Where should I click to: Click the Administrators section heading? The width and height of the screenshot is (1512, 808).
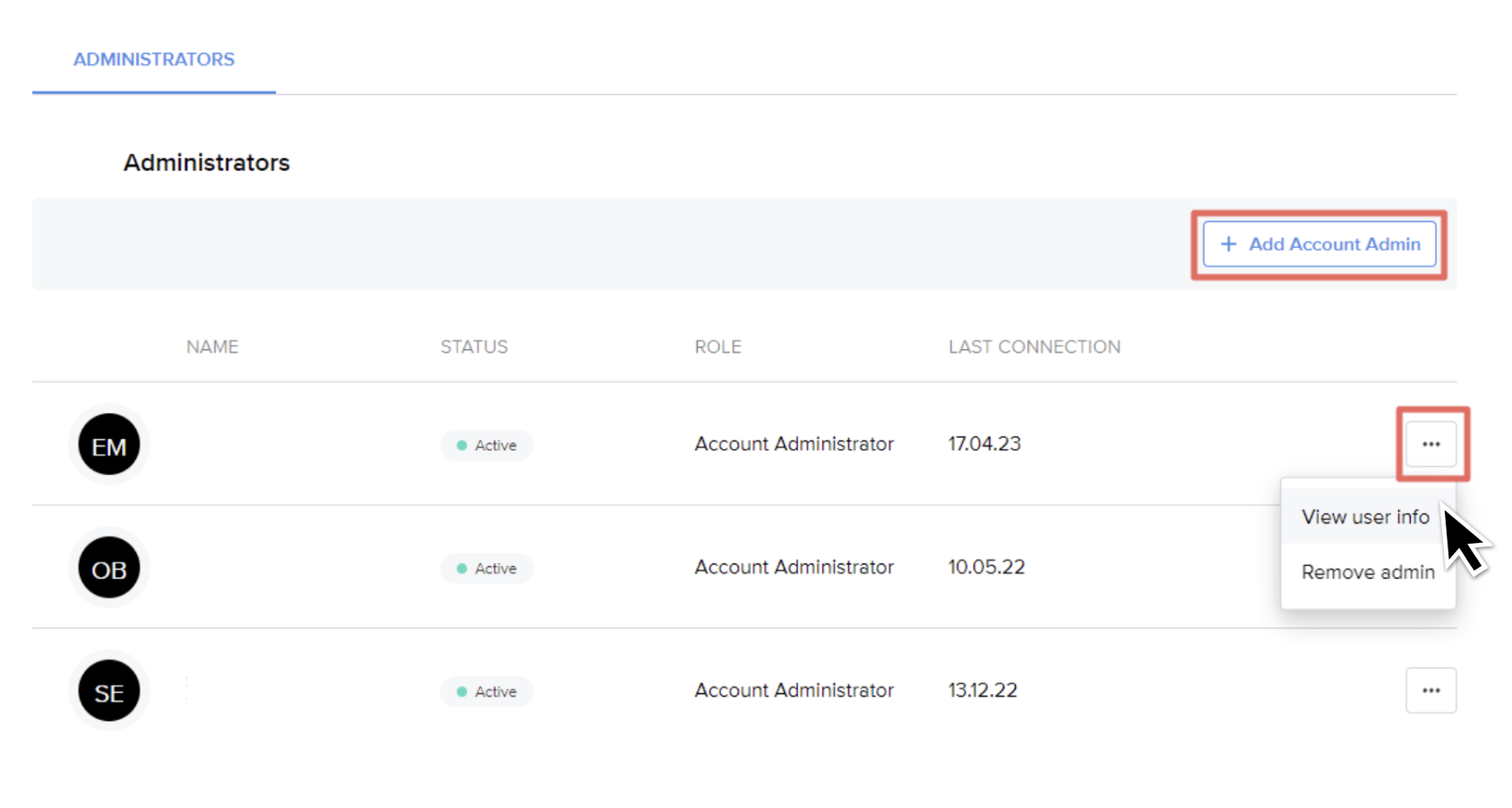click(x=207, y=163)
